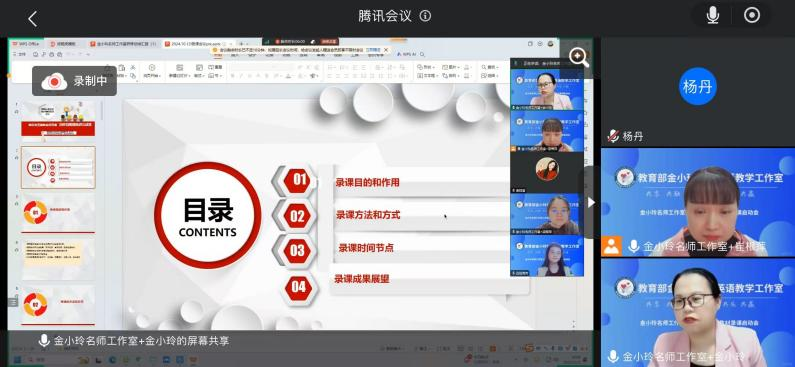The width and height of the screenshot is (795, 367).
Task: Tap the back arrow in the top-left corner
Action: 32,19
